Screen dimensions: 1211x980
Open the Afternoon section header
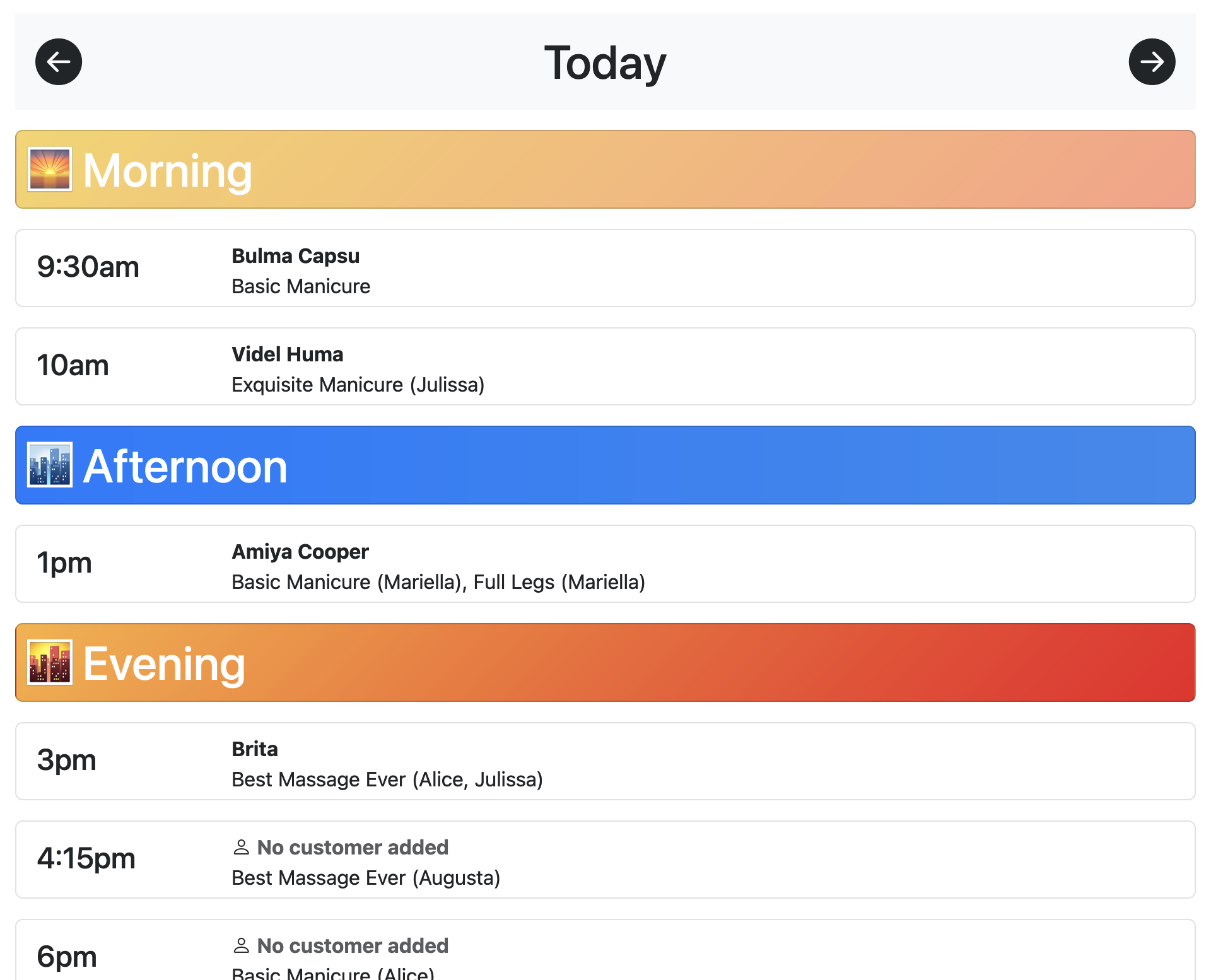pyautogui.click(x=605, y=465)
